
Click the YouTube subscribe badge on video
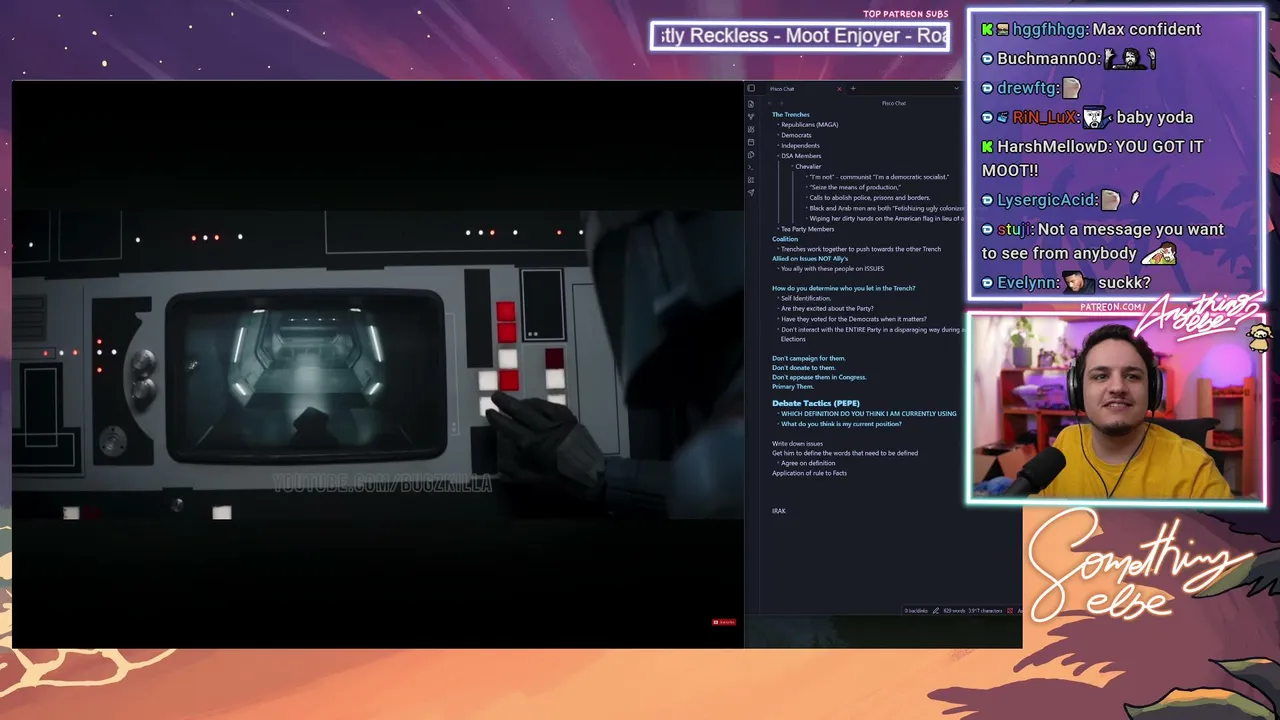coord(724,622)
